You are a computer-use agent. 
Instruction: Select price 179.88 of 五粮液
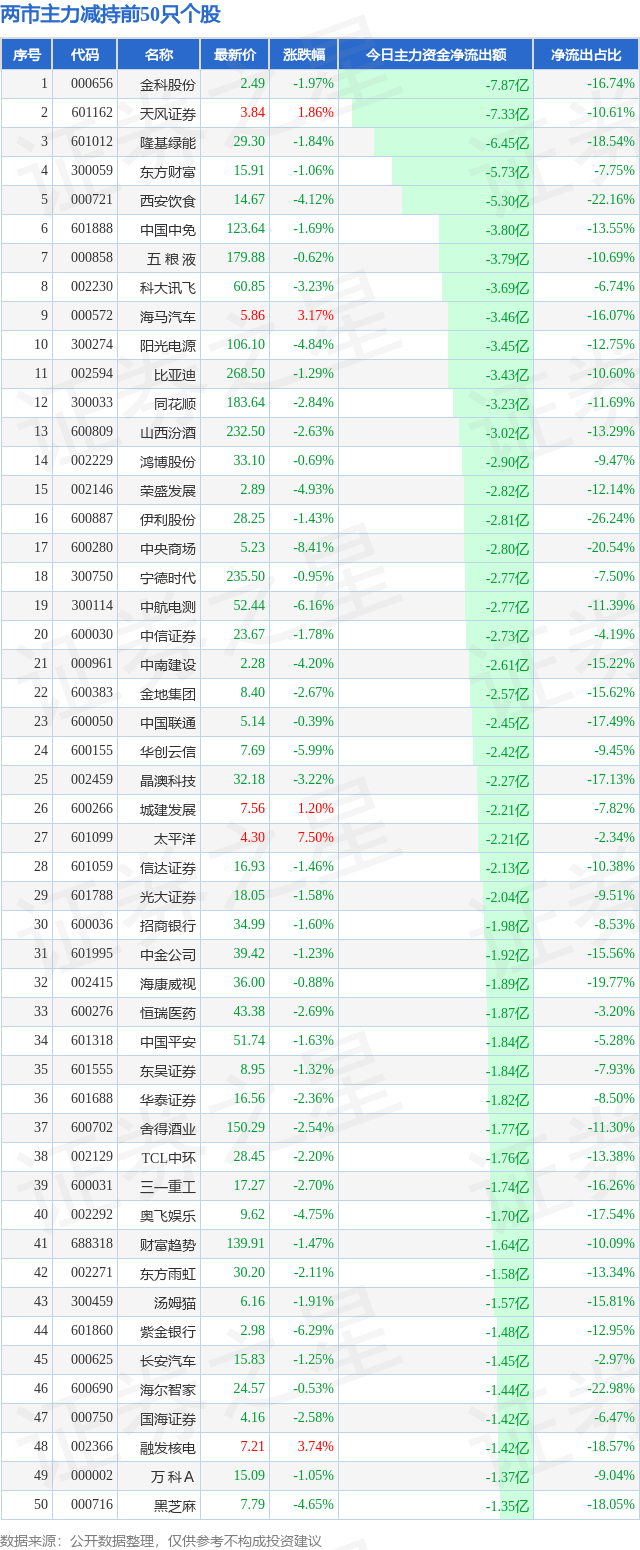tap(246, 258)
